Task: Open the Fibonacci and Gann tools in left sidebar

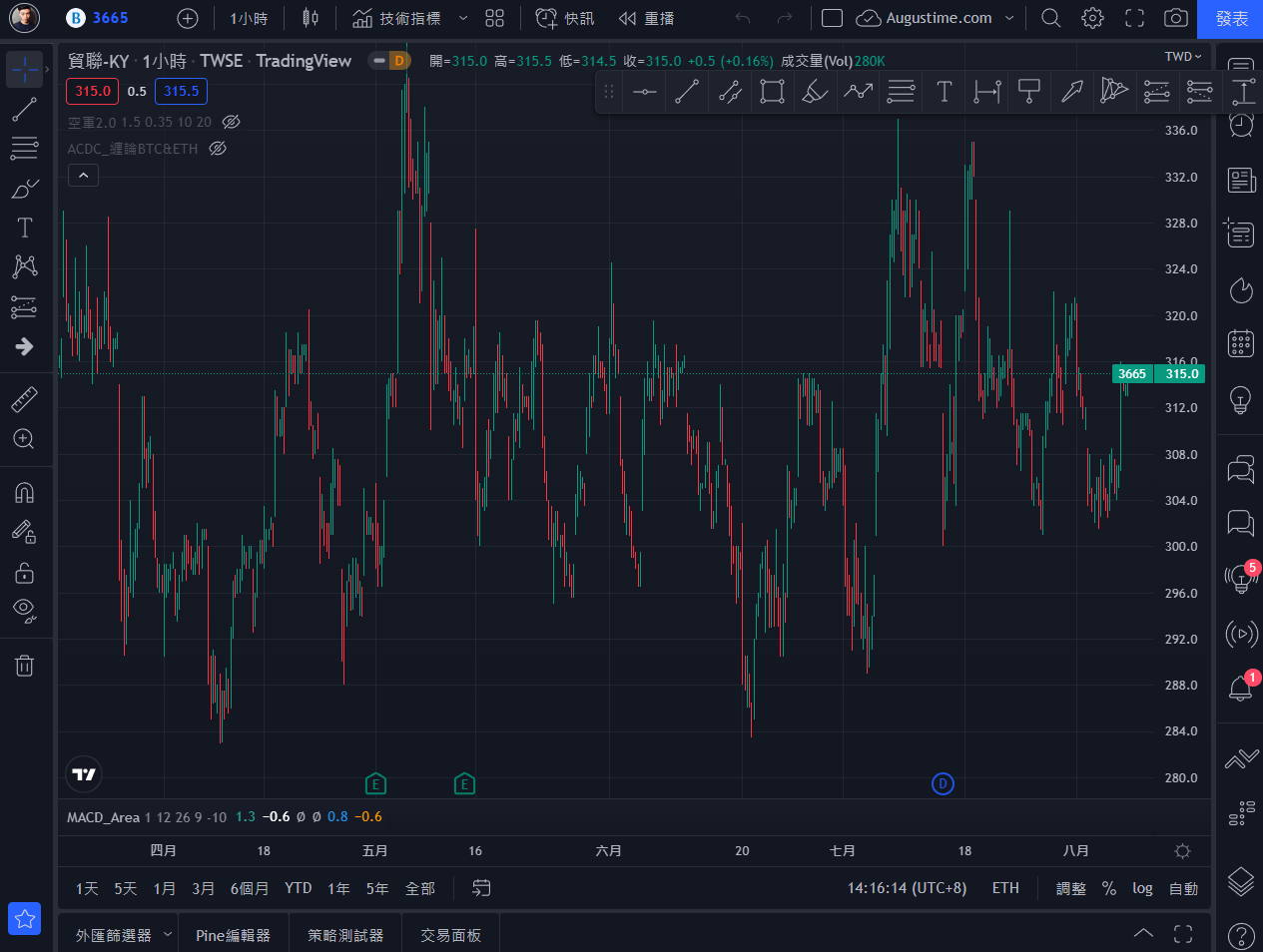Action: [25, 149]
